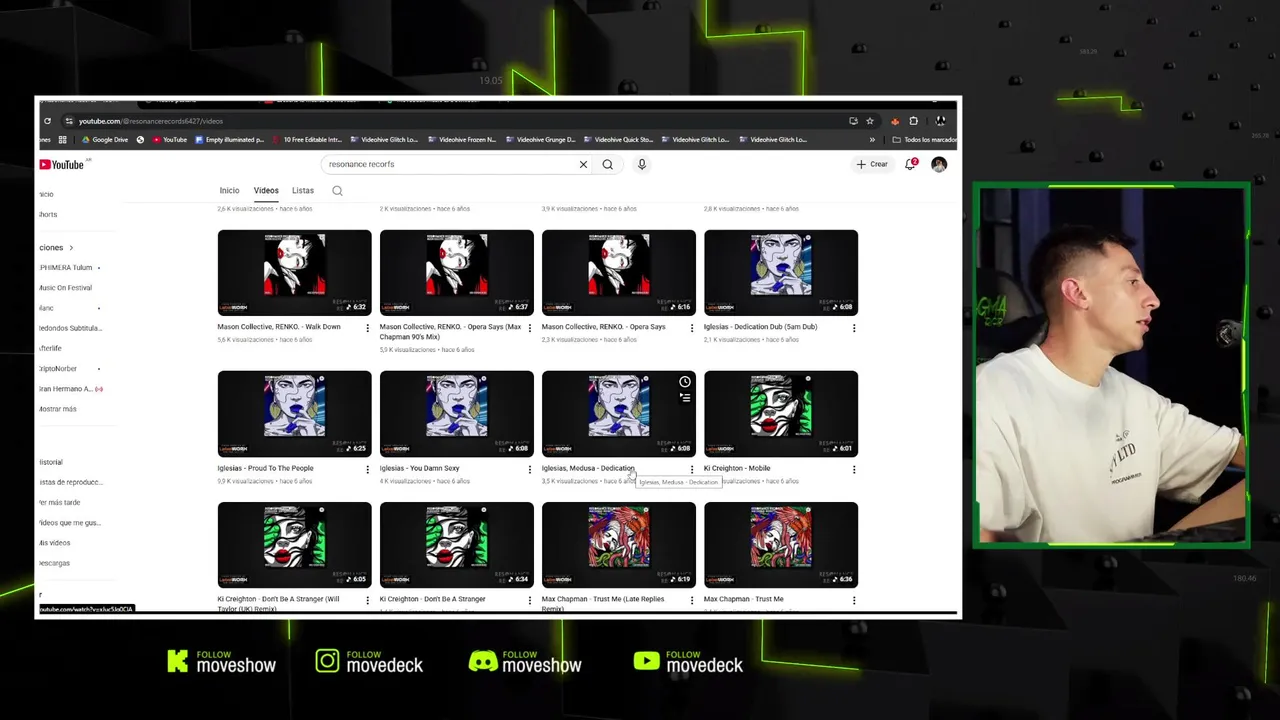
Task: Expand the subscriptions section chevron in the sidebar
Action: coord(71,248)
